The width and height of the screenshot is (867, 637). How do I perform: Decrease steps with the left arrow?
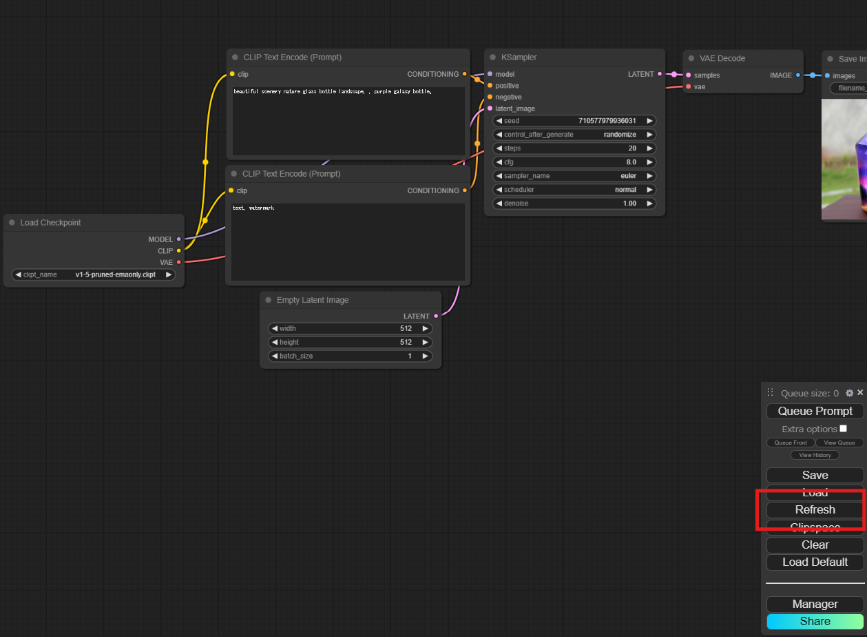pyautogui.click(x=499, y=148)
